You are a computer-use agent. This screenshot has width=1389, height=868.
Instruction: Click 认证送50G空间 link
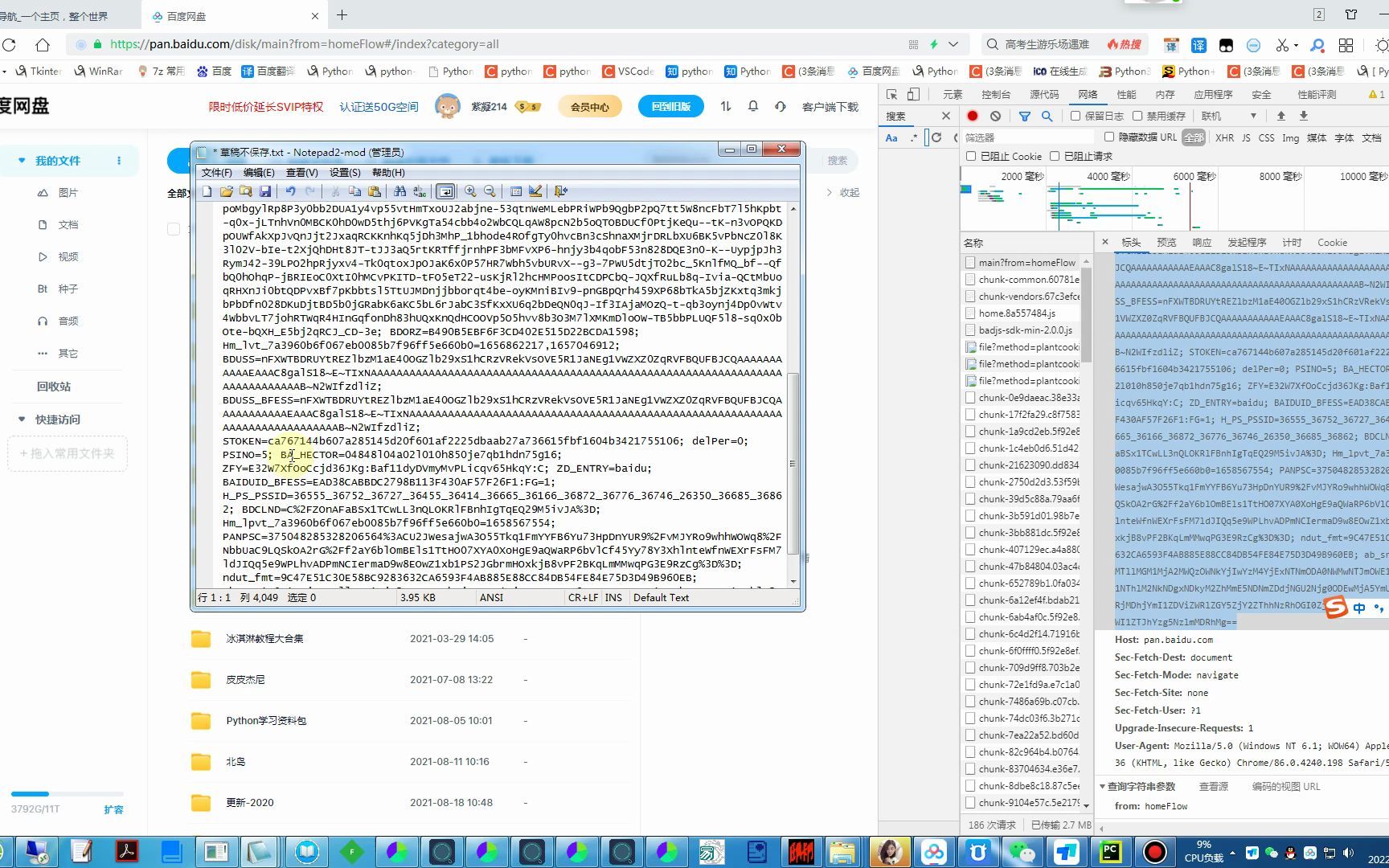(x=379, y=107)
